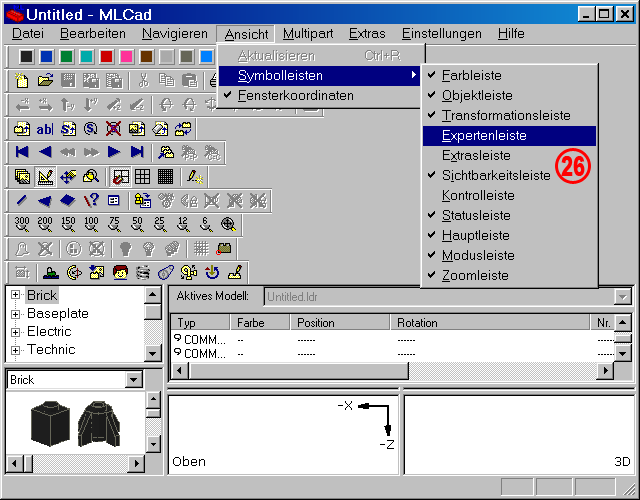640x500 pixels.
Task: Go to previous step with left arrow
Action: (x=45, y=152)
